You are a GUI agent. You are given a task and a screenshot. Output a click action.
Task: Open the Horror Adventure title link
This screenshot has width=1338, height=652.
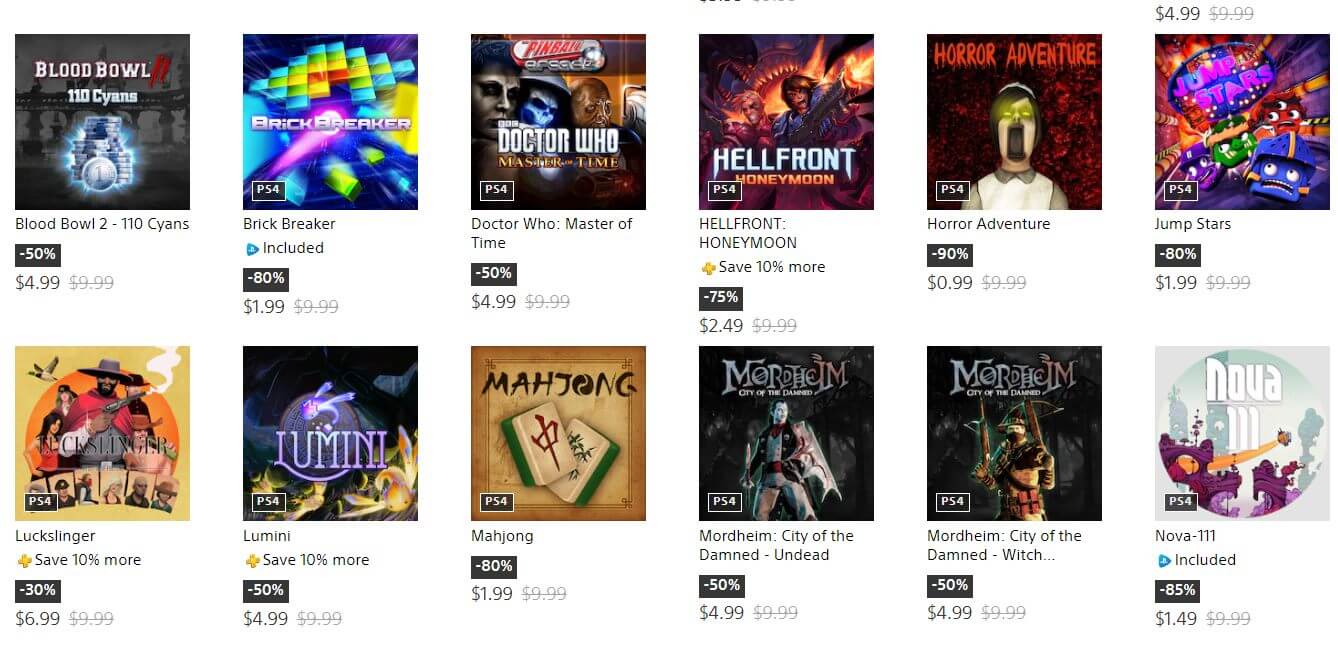[988, 224]
